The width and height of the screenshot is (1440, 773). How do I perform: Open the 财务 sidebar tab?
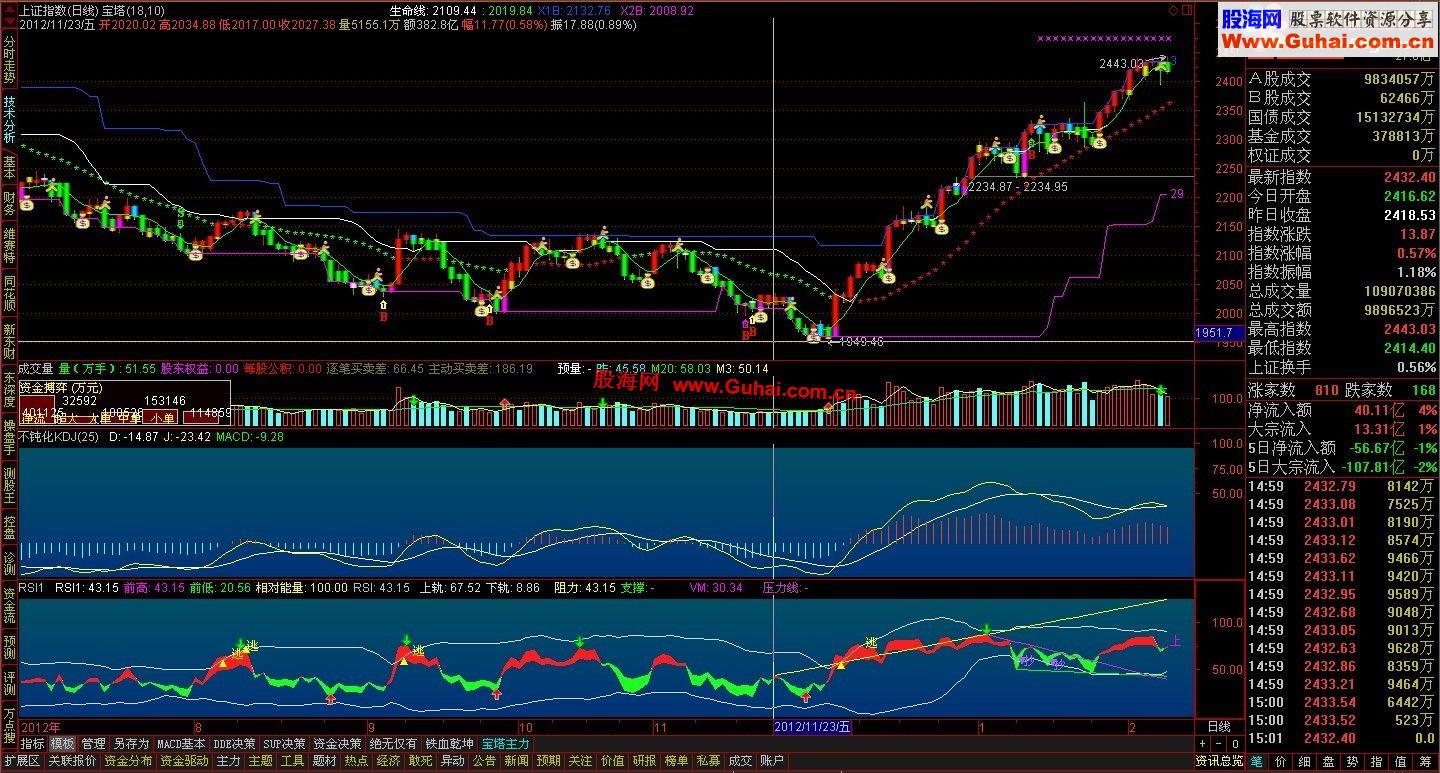(x=9, y=204)
